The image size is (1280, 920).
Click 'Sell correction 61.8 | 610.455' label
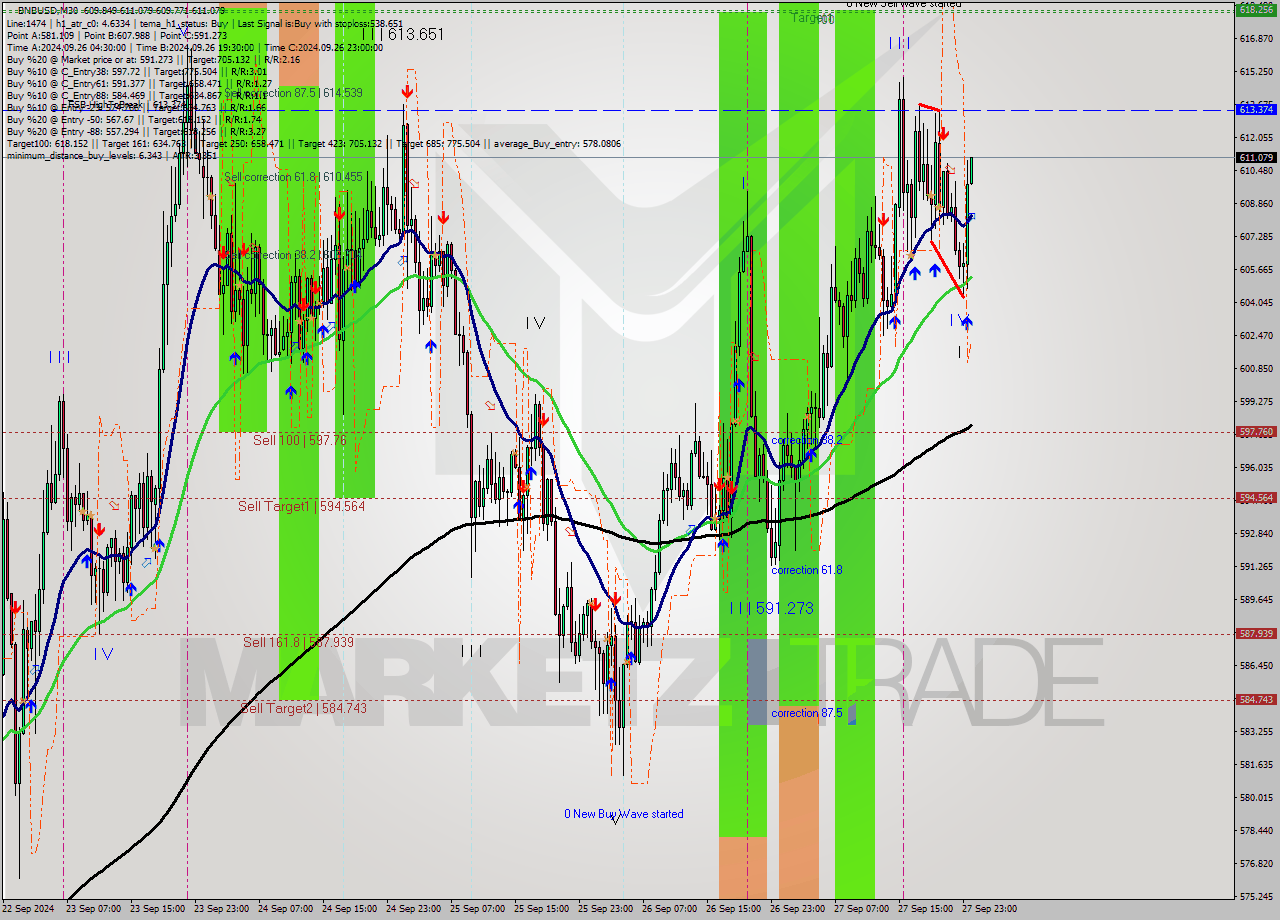[x=293, y=177]
